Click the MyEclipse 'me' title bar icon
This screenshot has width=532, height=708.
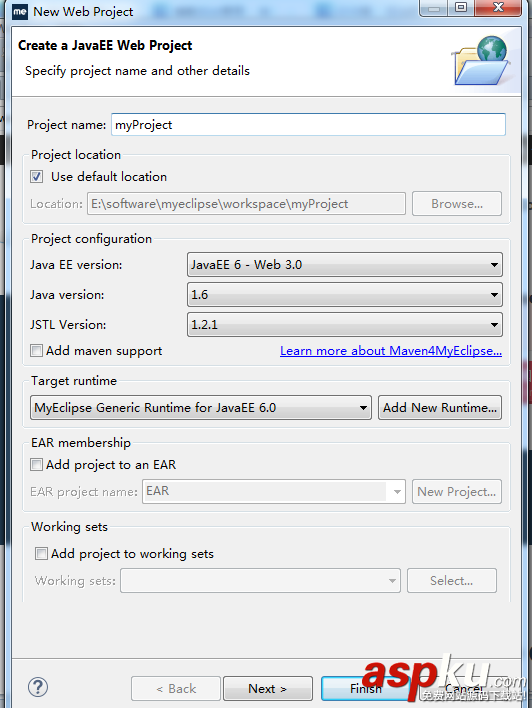pos(19,12)
